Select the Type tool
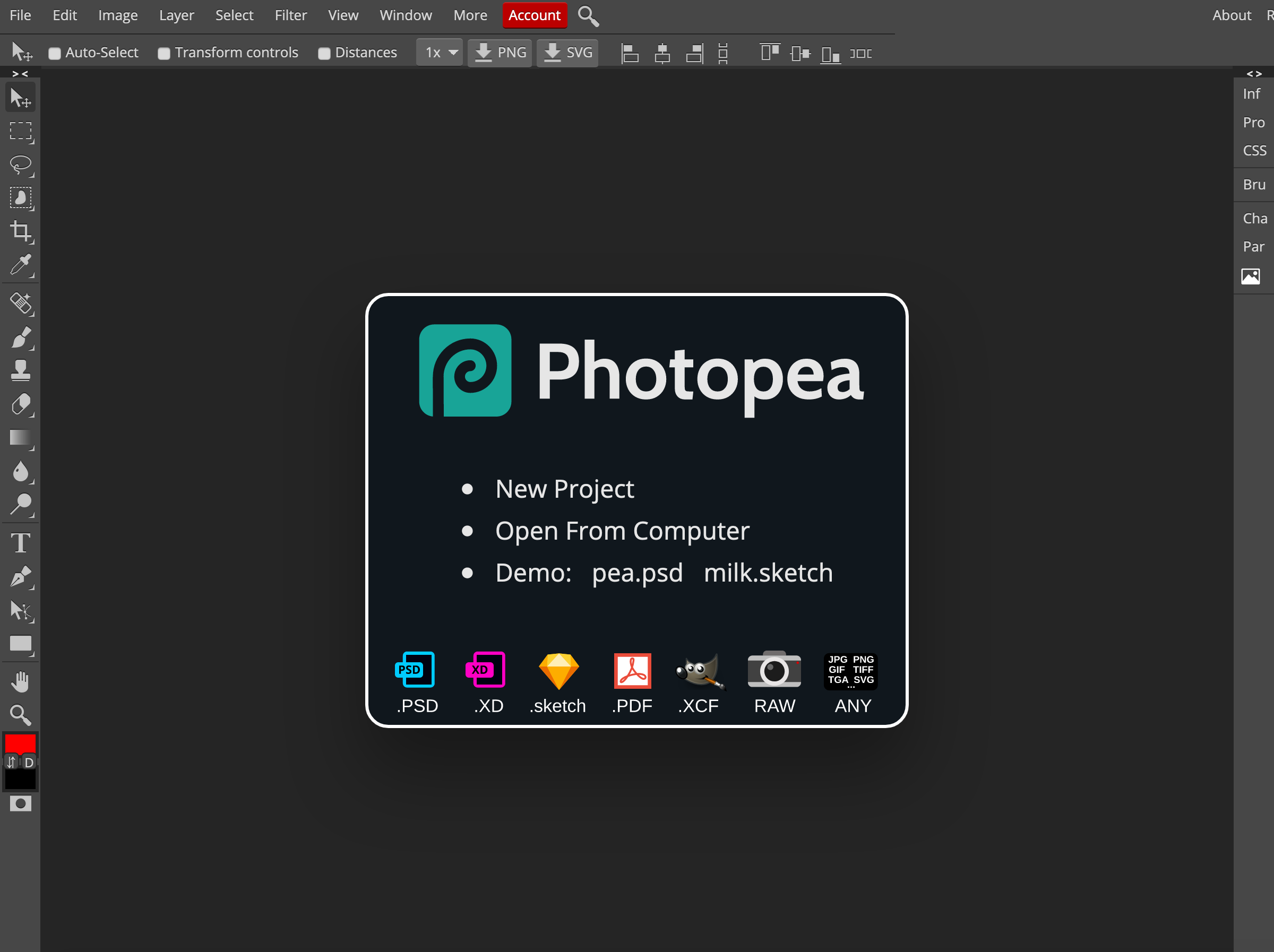1274x952 pixels. pos(21,543)
